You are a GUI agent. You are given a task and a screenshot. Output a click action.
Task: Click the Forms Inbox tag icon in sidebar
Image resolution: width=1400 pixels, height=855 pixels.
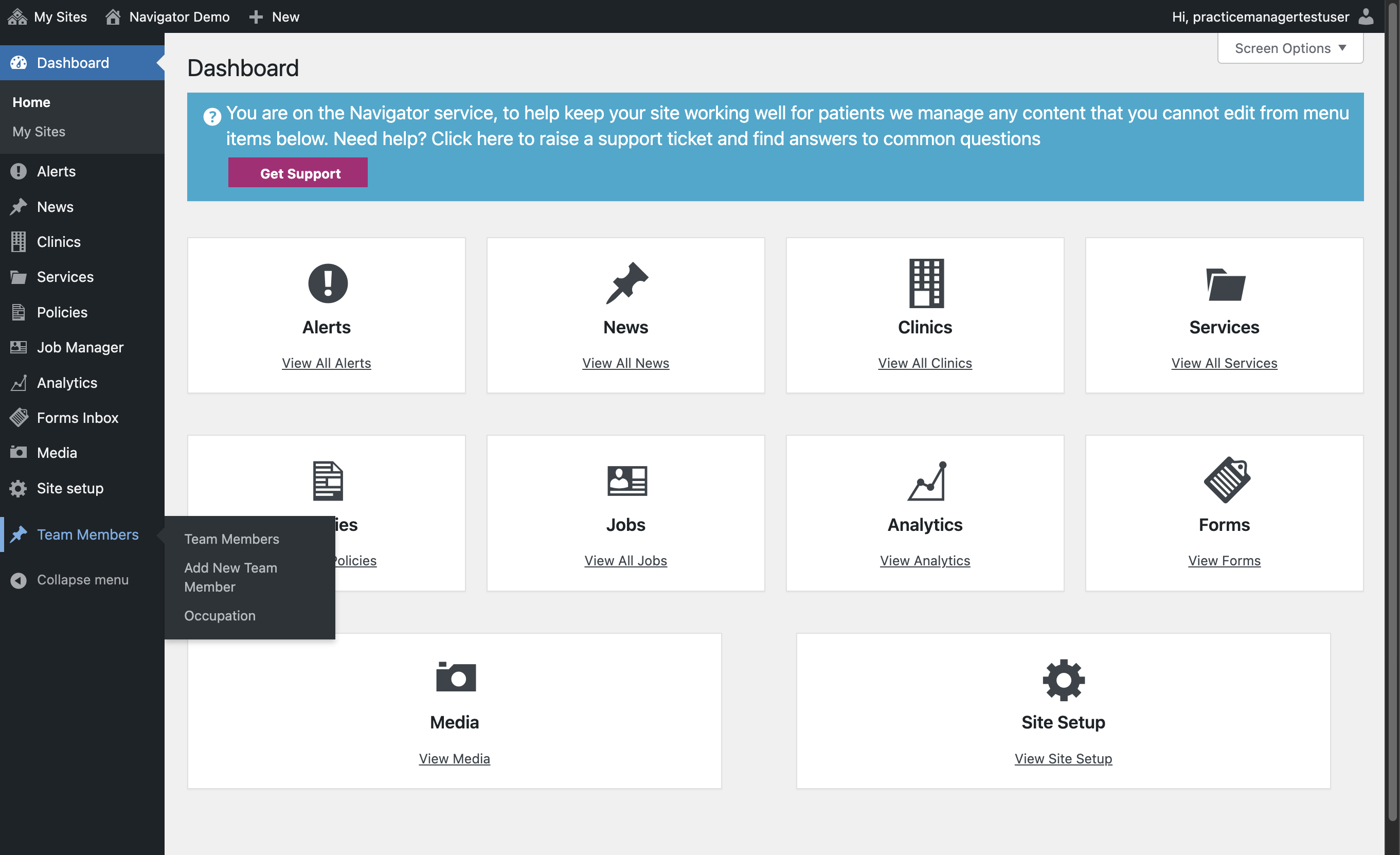point(18,417)
